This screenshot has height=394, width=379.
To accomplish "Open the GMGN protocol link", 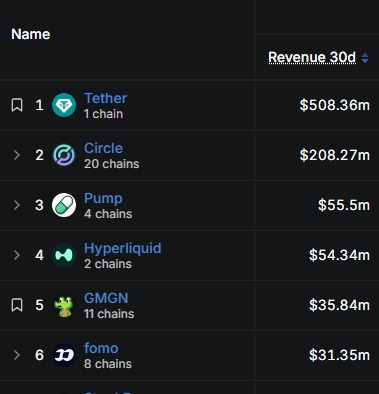I will point(106,298).
